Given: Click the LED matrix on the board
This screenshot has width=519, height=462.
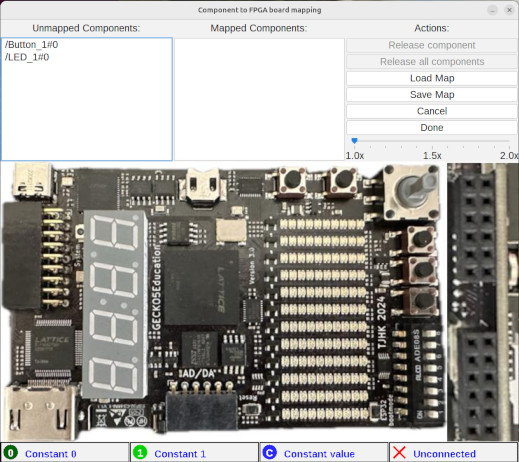Looking at the screenshot, I should 323,319.
